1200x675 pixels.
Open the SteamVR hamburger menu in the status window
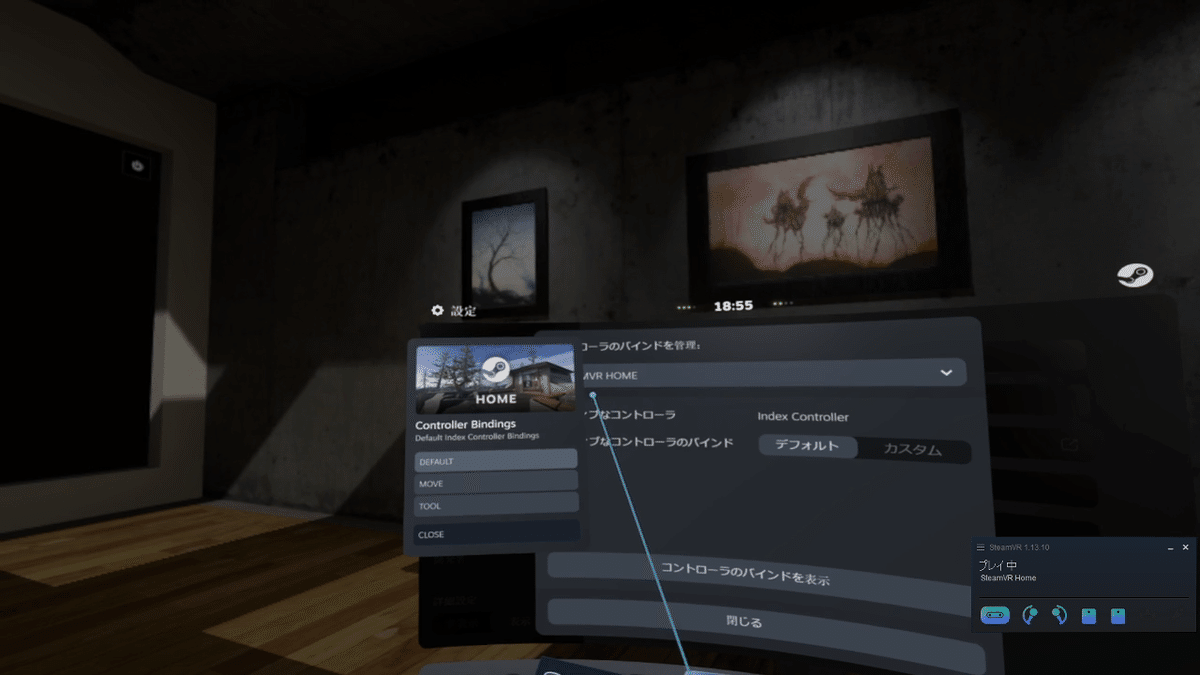coord(980,547)
